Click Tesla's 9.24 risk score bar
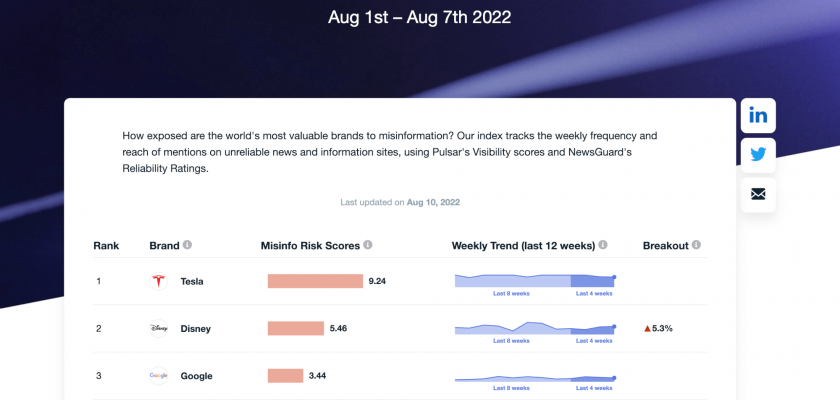 click(315, 281)
